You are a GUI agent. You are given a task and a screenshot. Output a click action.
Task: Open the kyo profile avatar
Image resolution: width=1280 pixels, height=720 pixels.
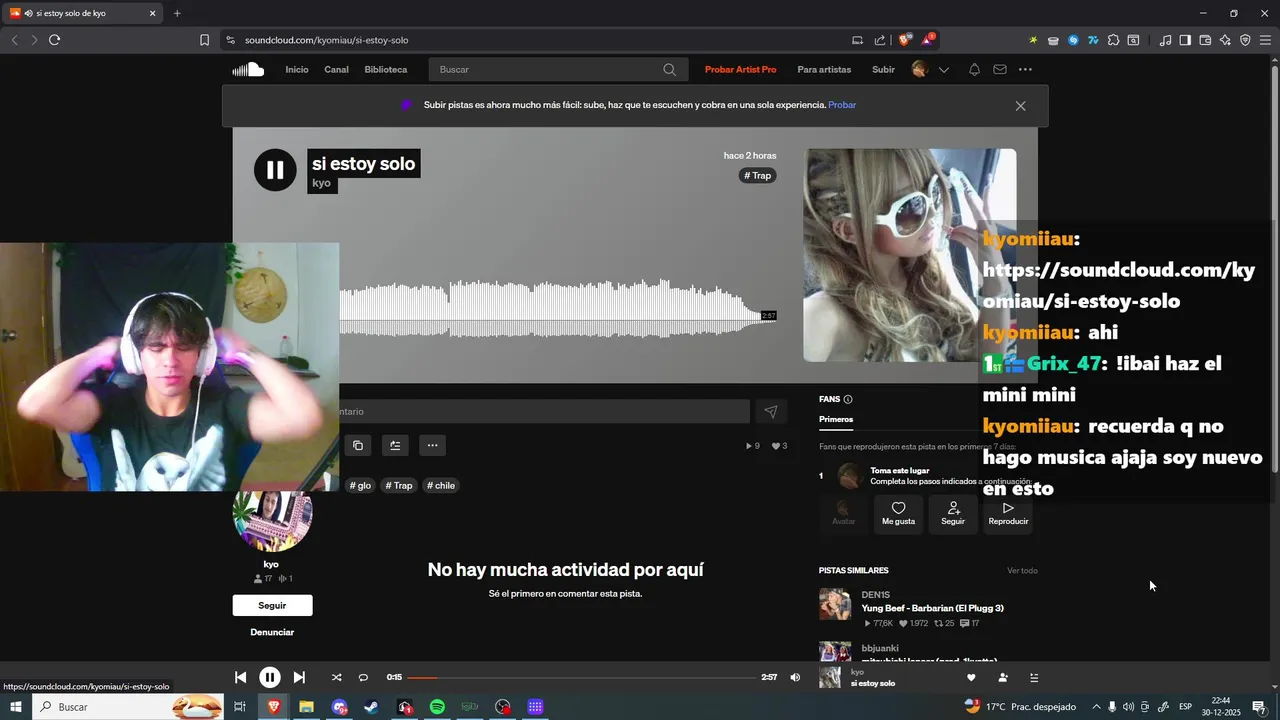(272, 521)
